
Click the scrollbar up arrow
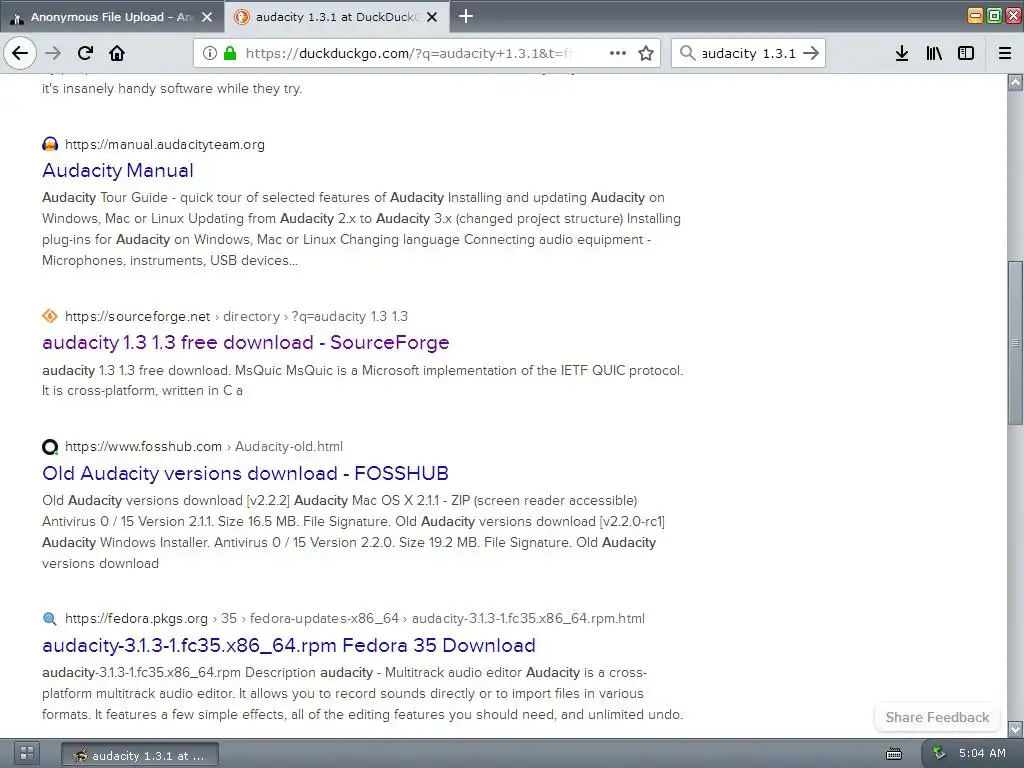[1015, 82]
